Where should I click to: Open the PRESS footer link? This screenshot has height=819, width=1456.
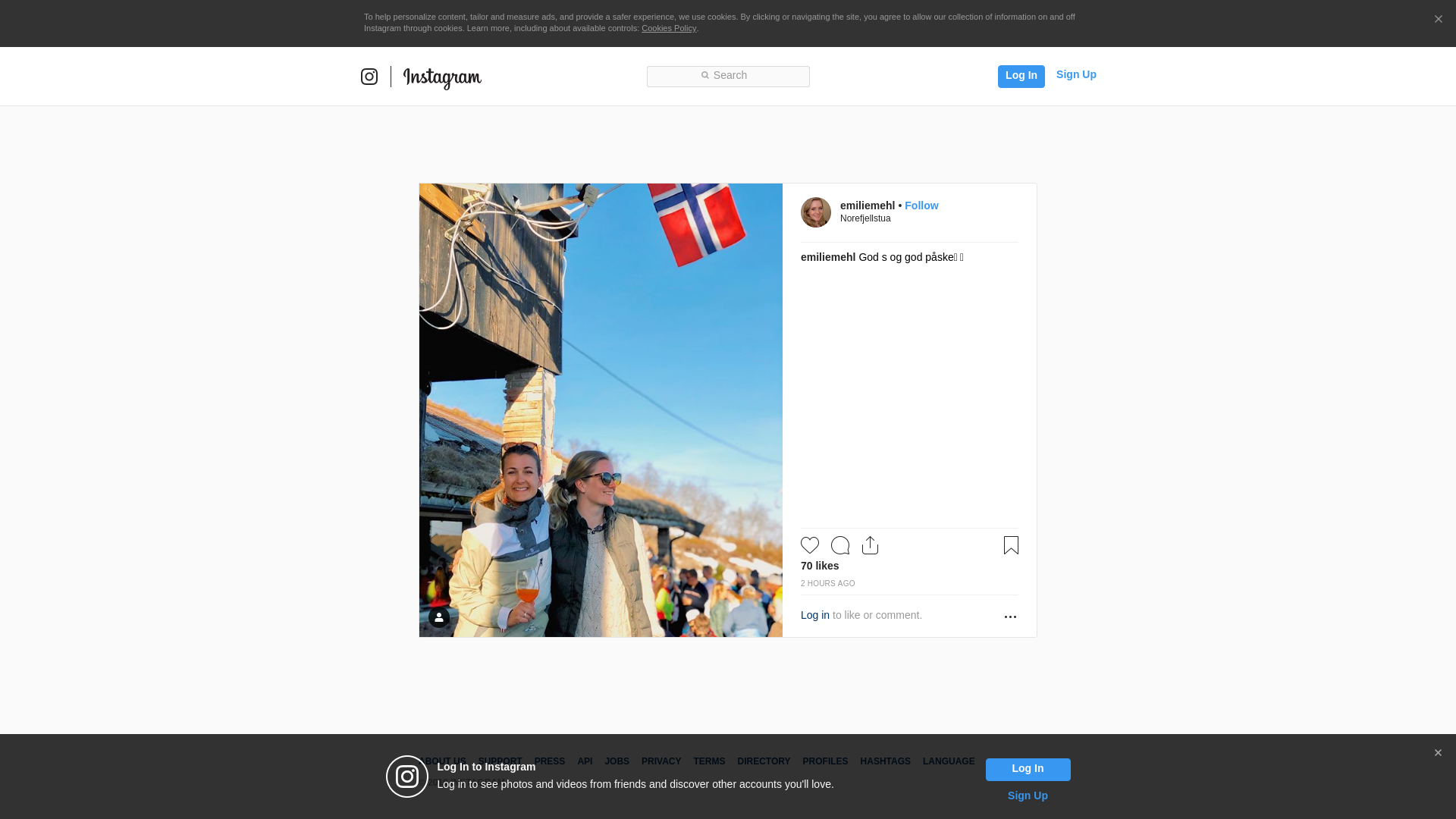[x=550, y=761]
